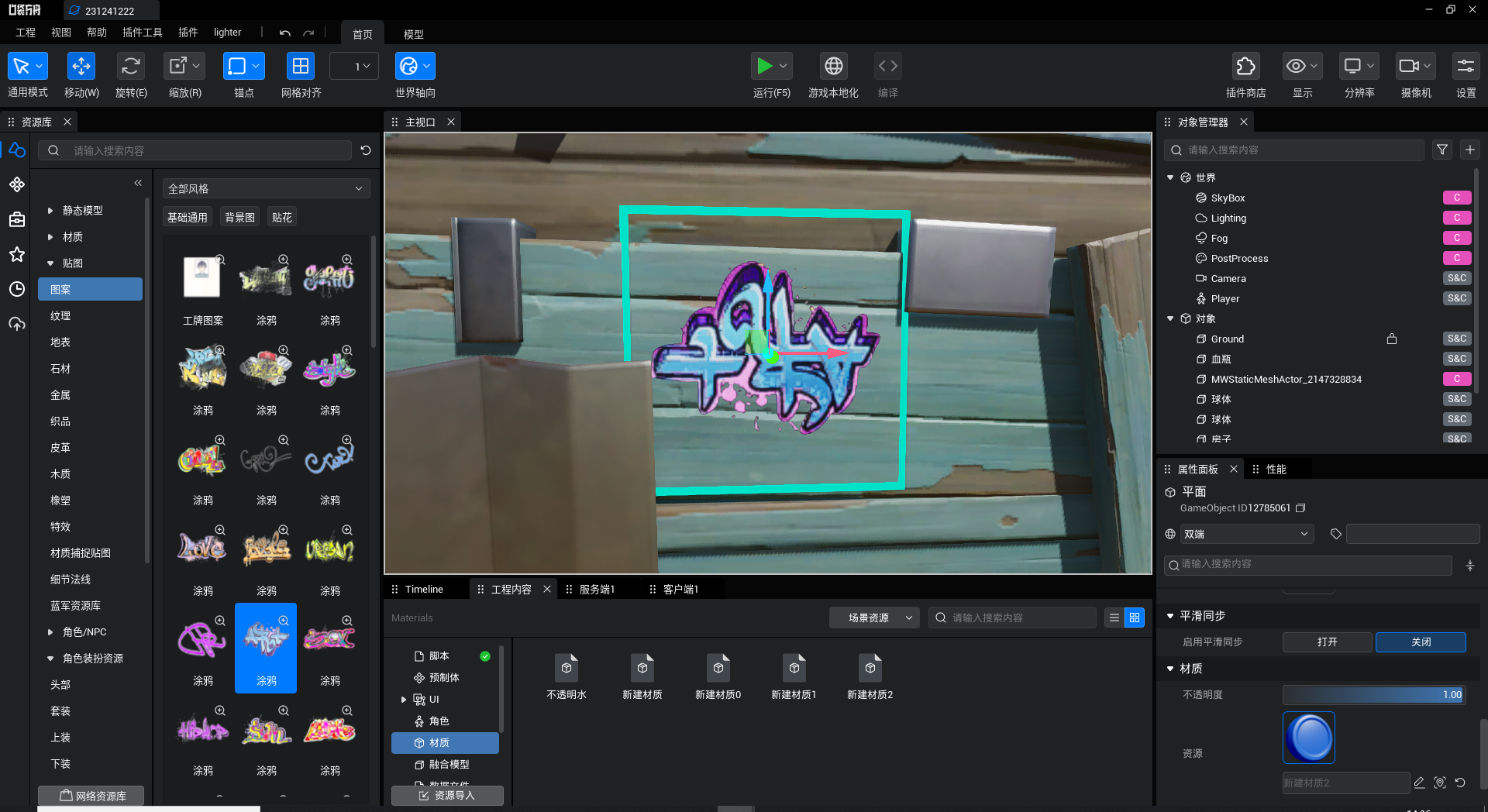Switch to the Timeline tab
Screen dimensions: 1488x812
424,589
